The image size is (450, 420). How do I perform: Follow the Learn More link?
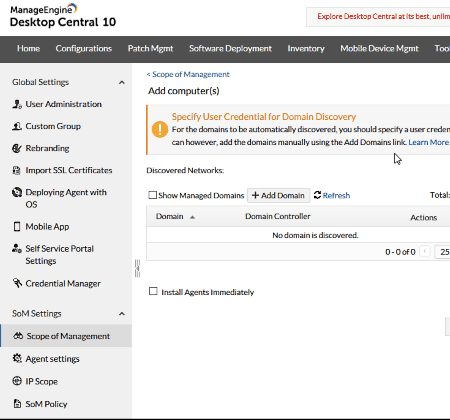point(429,142)
